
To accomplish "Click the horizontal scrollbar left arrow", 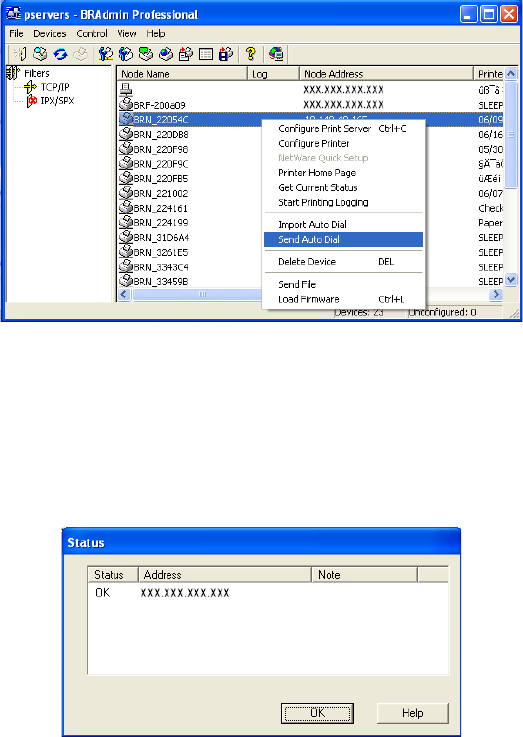I will tap(124, 294).
